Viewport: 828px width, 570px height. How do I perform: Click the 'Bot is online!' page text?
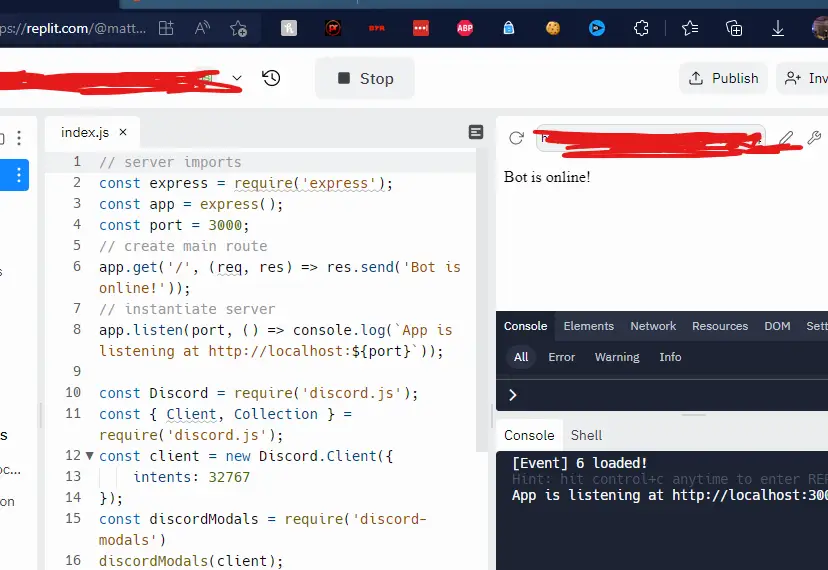tap(547, 177)
